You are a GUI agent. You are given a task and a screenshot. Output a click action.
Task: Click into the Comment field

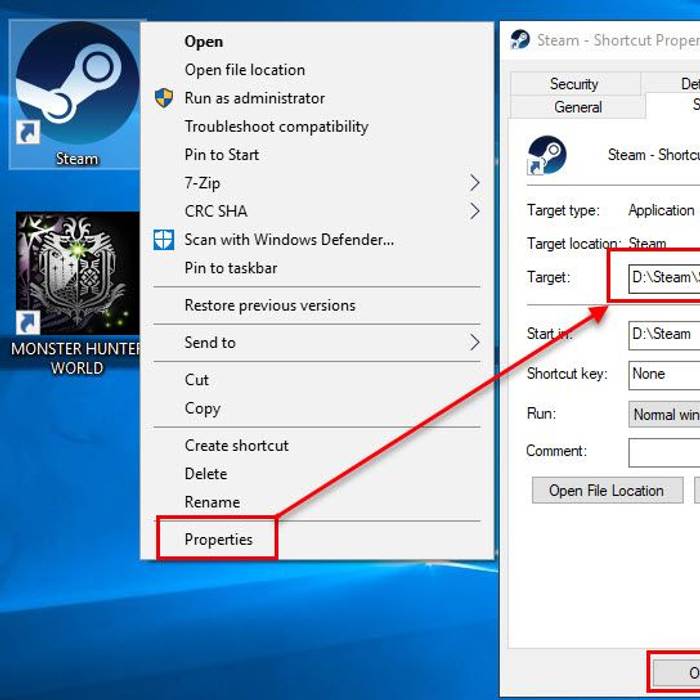(x=664, y=452)
